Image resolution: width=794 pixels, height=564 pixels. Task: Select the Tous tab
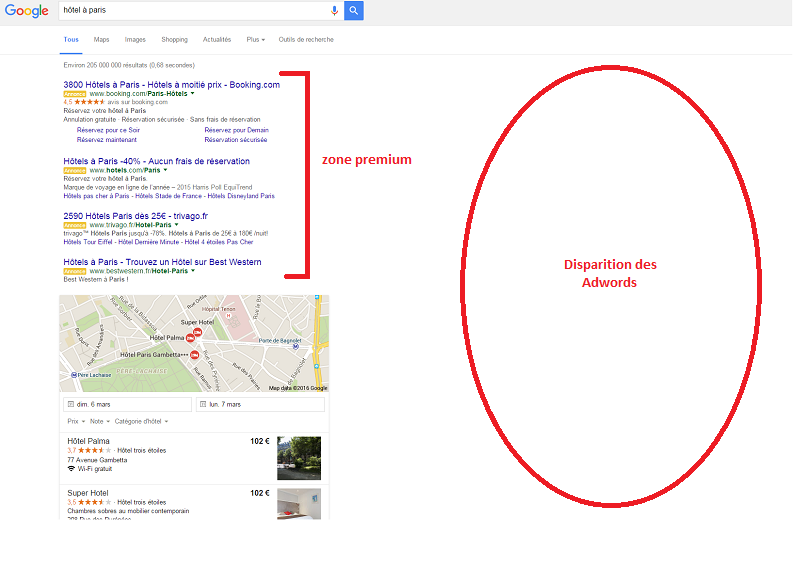(x=71, y=39)
